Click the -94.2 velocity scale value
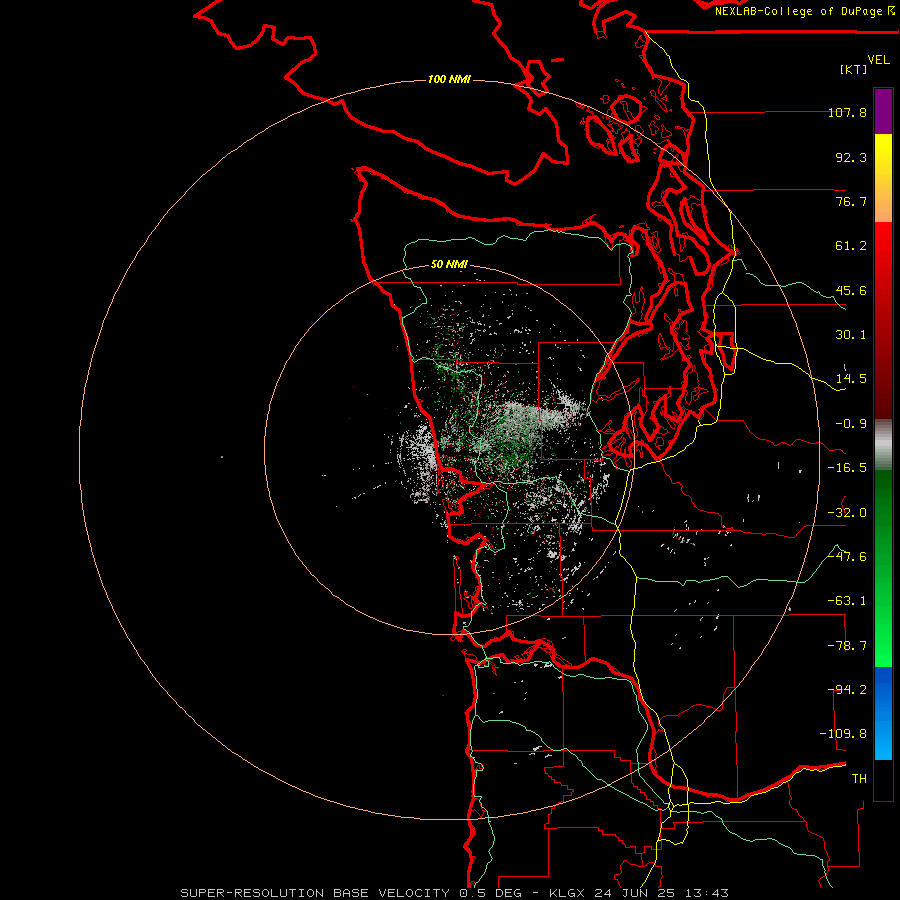The width and height of the screenshot is (900, 900). pos(847,690)
